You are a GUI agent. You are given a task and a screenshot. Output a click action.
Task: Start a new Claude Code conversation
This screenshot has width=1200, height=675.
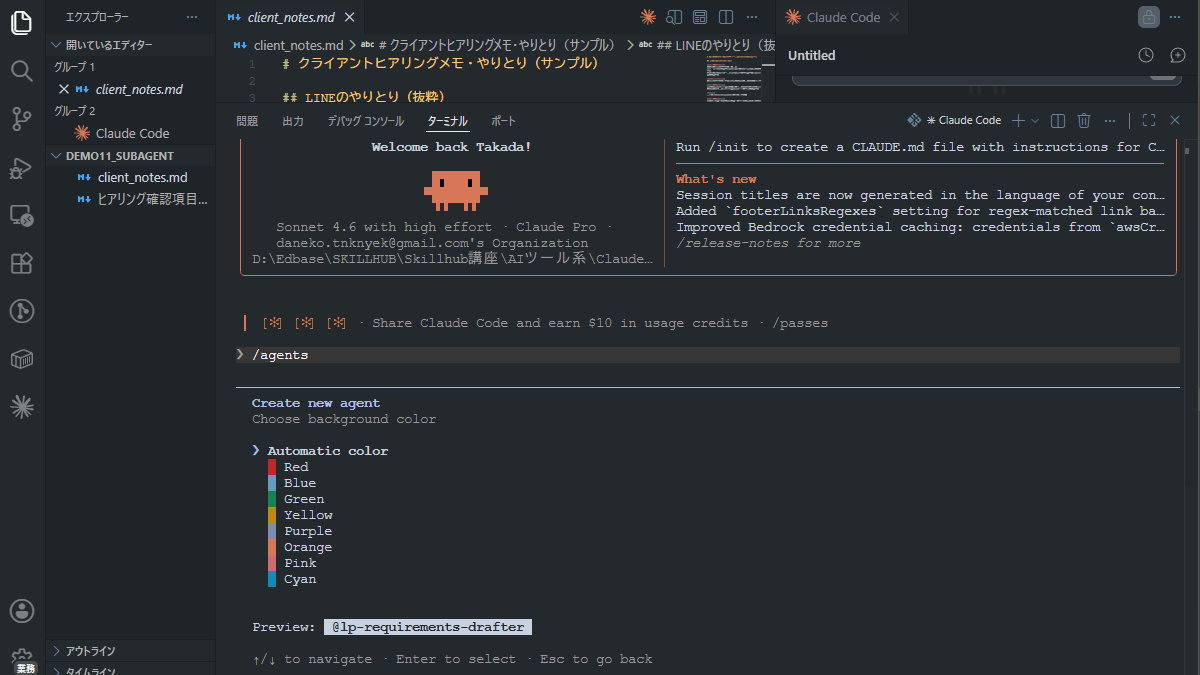(x=1177, y=55)
